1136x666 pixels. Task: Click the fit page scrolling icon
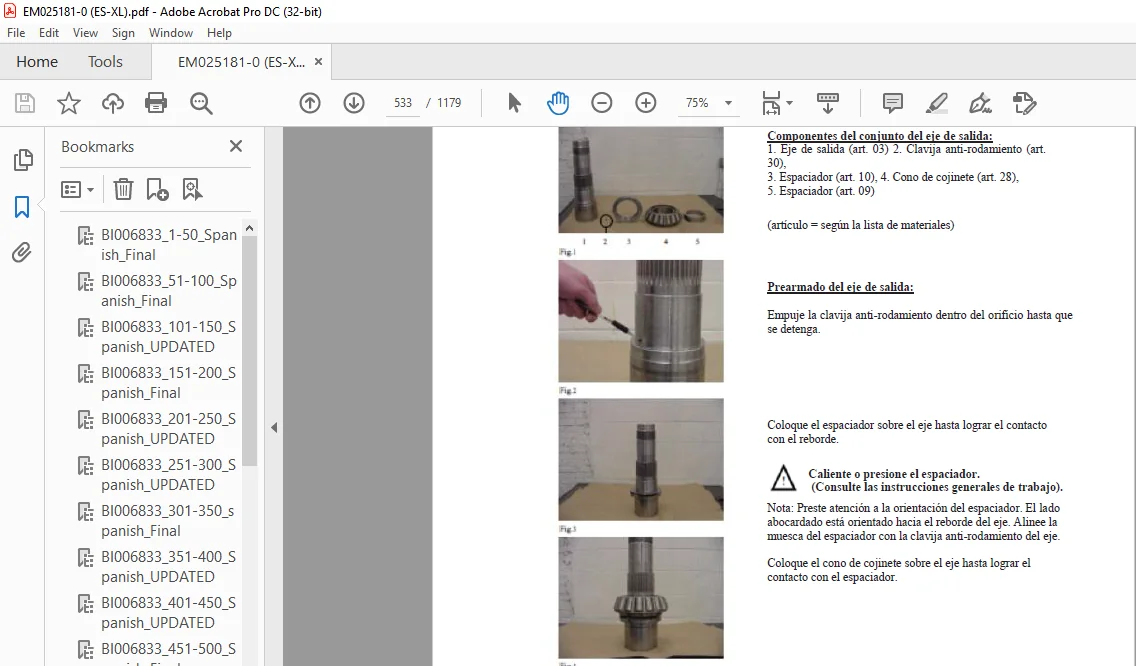[771, 103]
